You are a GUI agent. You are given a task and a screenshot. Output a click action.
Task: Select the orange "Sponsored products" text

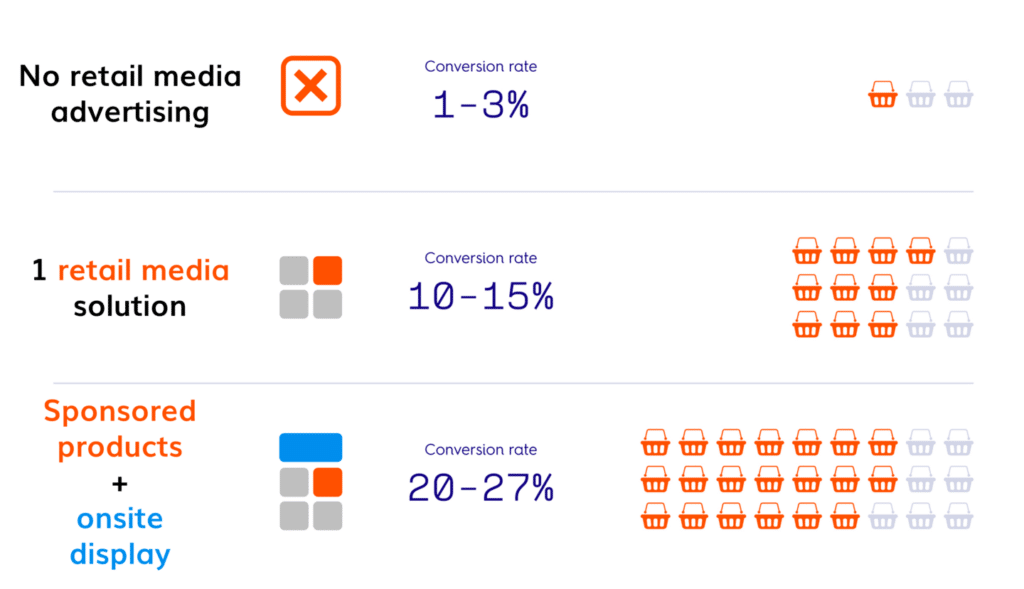120,429
